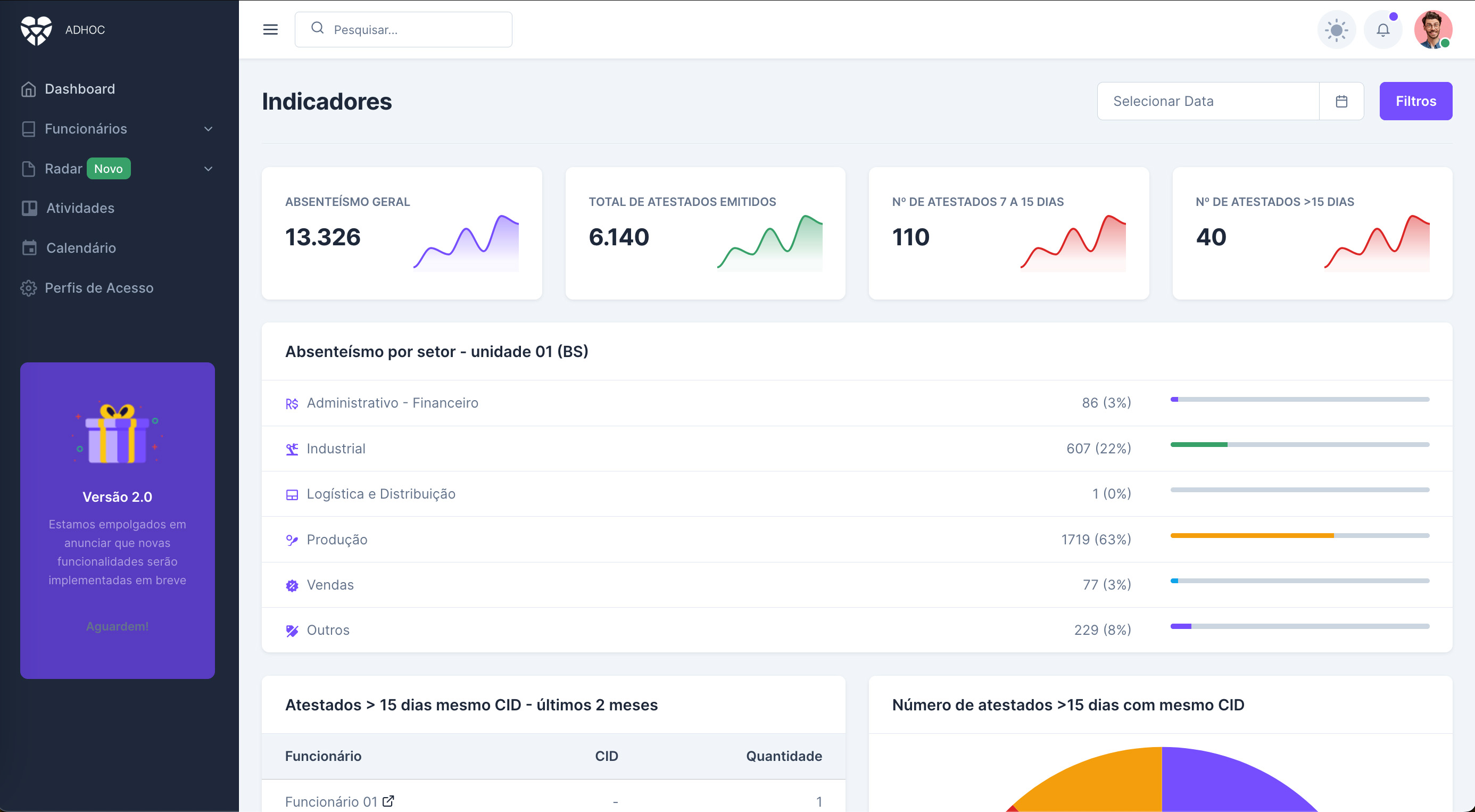Expand the Funcionários submenu chevron
The image size is (1475, 812).
(209, 129)
